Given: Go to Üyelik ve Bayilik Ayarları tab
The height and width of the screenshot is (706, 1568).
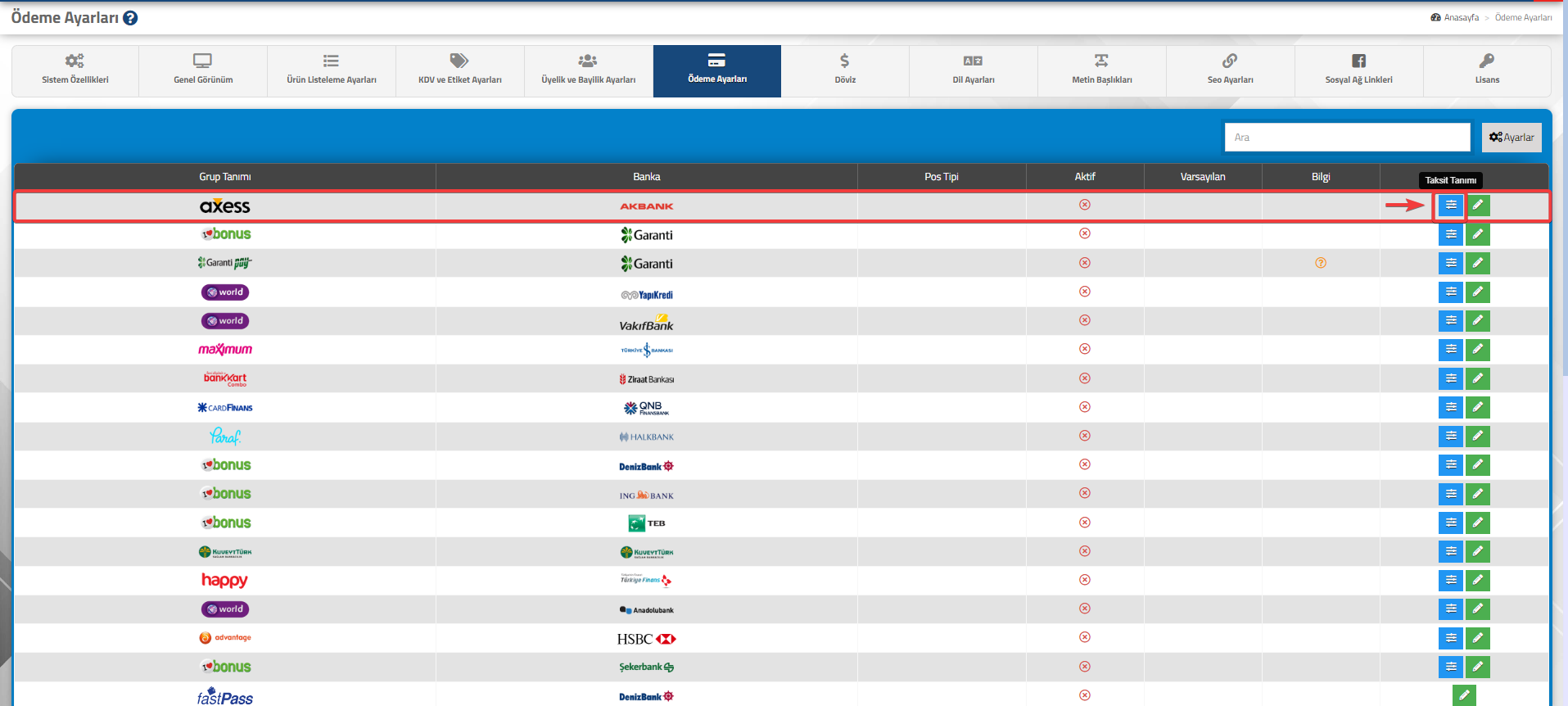Looking at the screenshot, I should click(x=589, y=71).
